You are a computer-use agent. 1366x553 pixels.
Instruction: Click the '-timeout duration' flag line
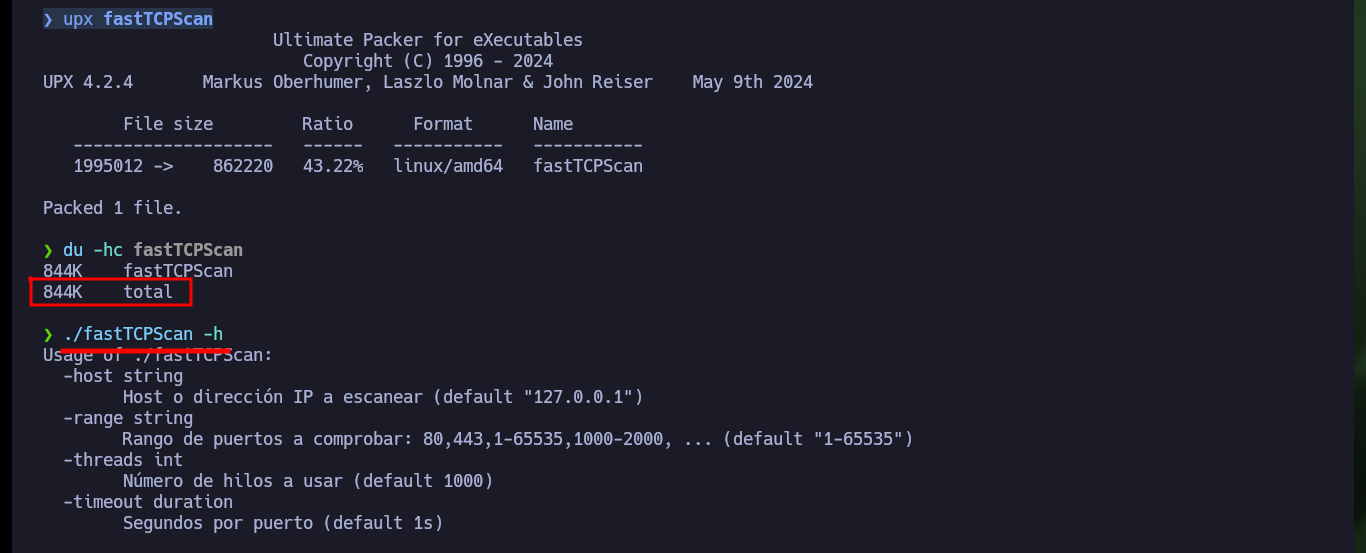click(x=148, y=502)
